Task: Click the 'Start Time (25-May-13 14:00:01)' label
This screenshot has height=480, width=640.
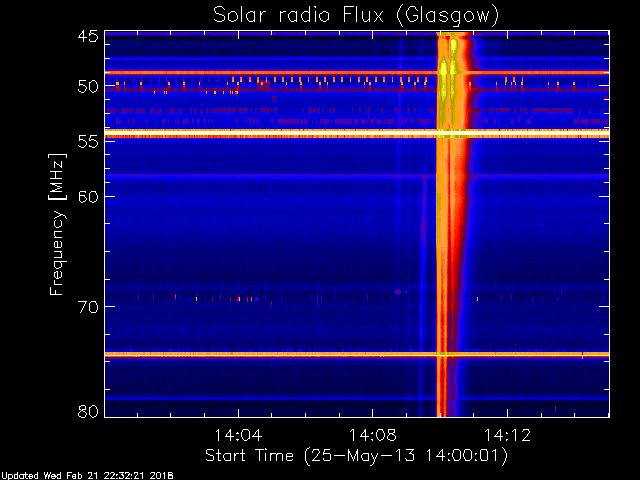Action: click(356, 456)
